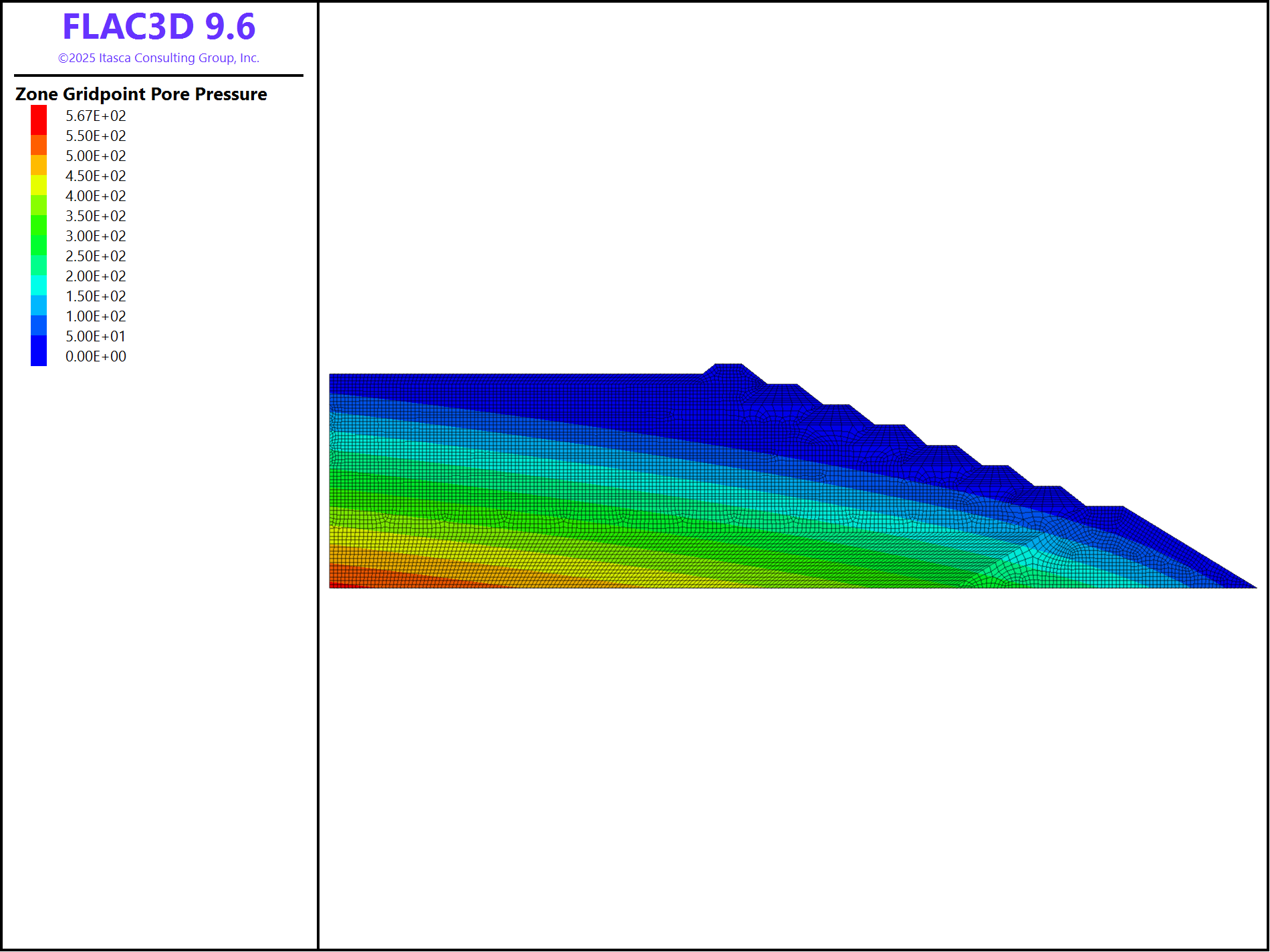1270x952 pixels.
Task: Open the Itasca Consulting Group copyright link
Action: [x=158, y=58]
